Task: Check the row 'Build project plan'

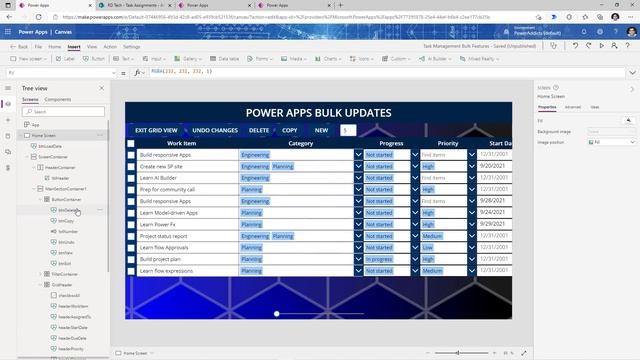Action: [131, 259]
